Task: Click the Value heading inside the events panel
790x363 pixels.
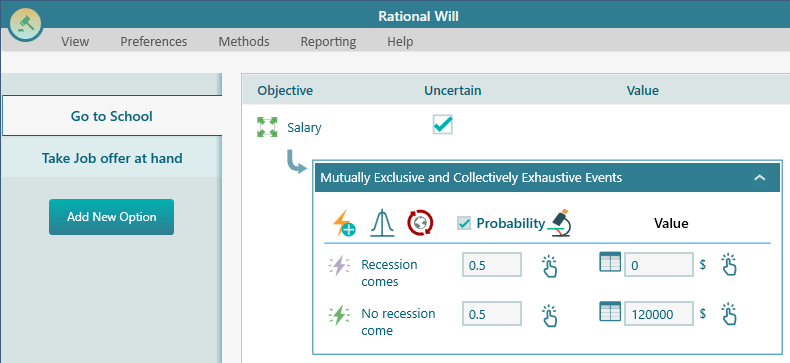Action: [x=671, y=223]
